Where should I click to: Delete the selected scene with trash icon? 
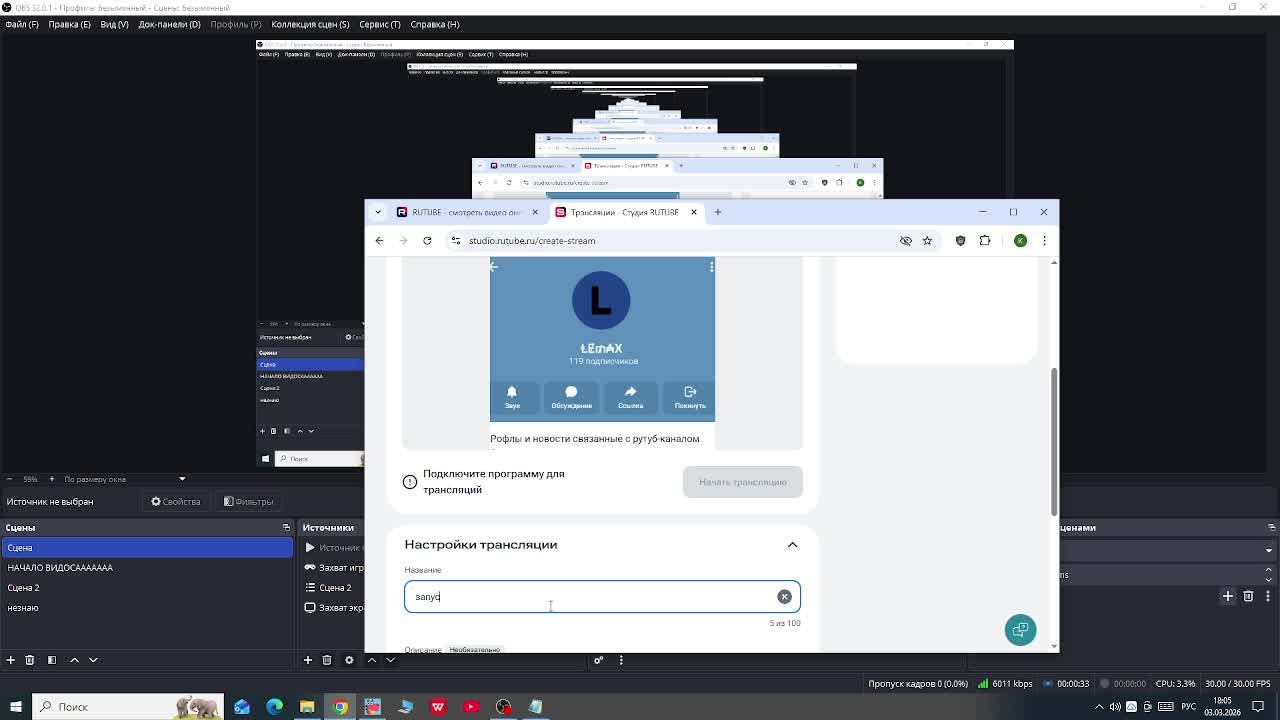click(30, 660)
